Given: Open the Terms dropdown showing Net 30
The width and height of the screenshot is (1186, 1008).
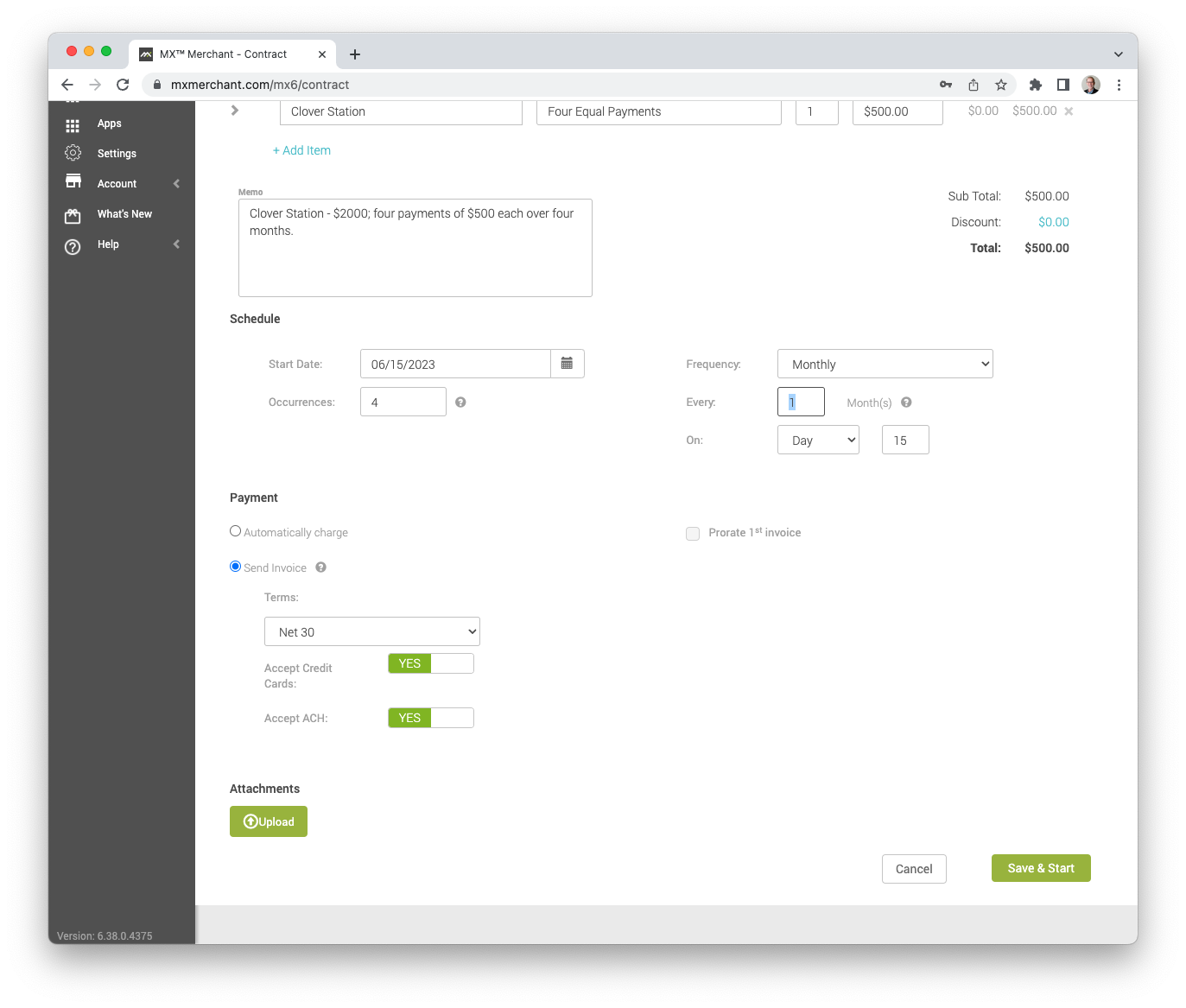Looking at the screenshot, I should (371, 631).
